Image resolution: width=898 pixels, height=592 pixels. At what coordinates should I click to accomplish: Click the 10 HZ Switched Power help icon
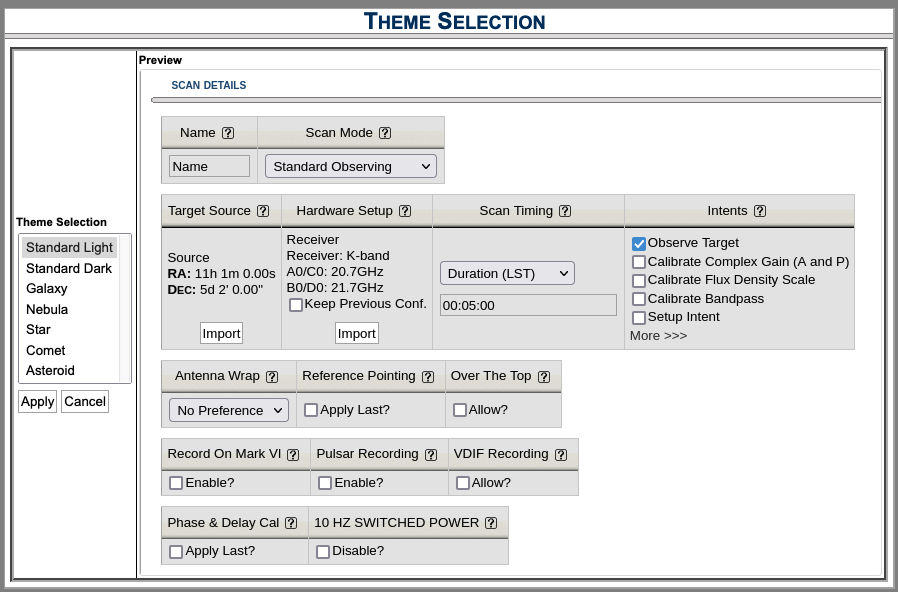pyautogui.click(x=490, y=522)
